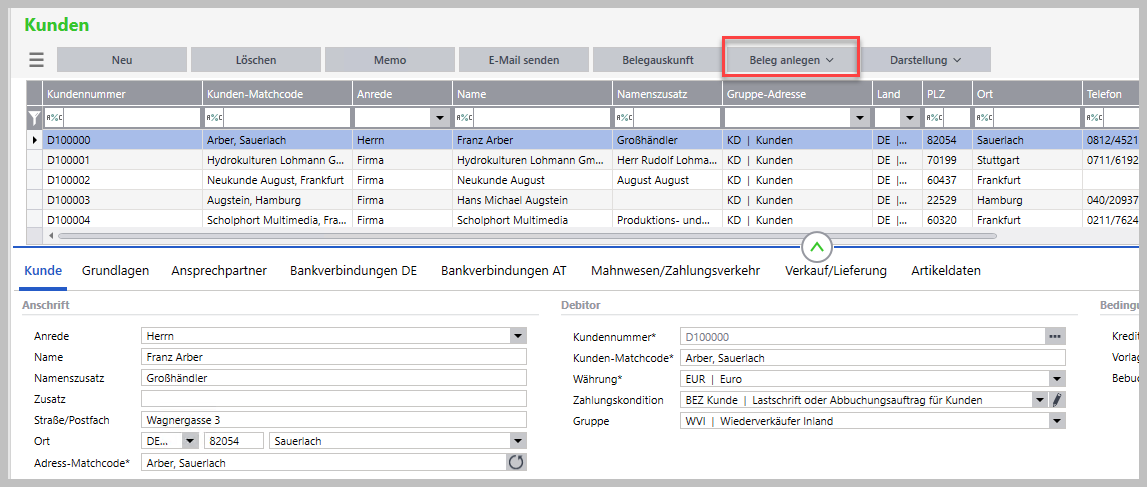Click the Zahlungskondition edit pencil icon
Image resolution: width=1147 pixels, height=487 pixels.
click(x=1057, y=400)
